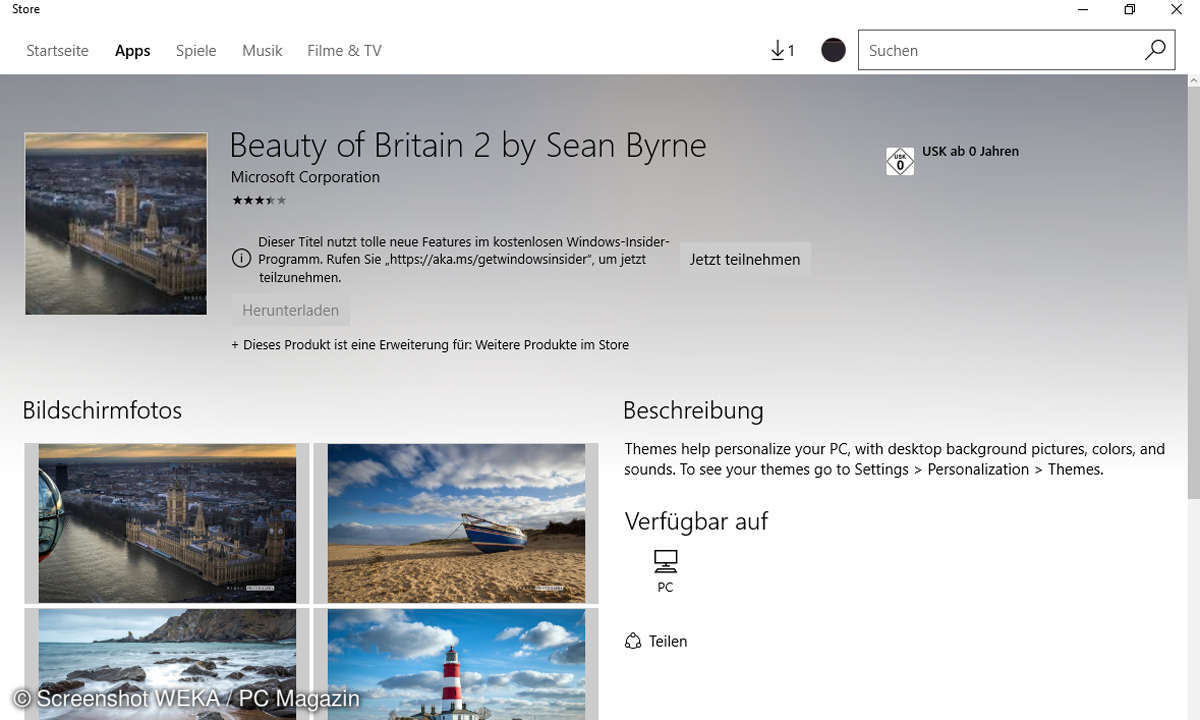Viewport: 1200px width, 720px height.
Task: Click the Jetzt teilnehmen button
Action: coord(745,259)
